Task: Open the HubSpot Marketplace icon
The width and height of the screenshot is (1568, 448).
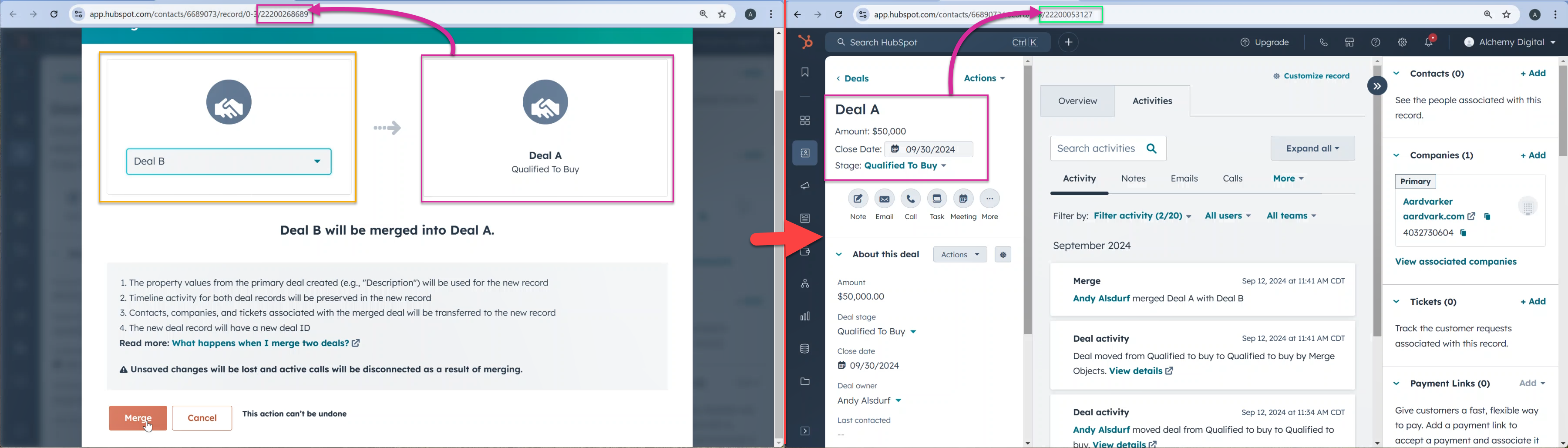Action: (1349, 43)
